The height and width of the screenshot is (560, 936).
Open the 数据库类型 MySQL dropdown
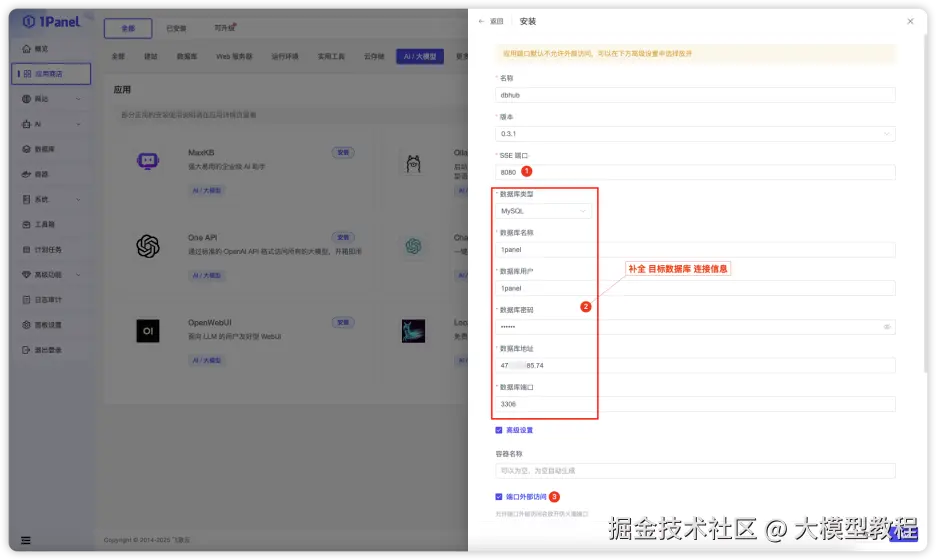543,211
